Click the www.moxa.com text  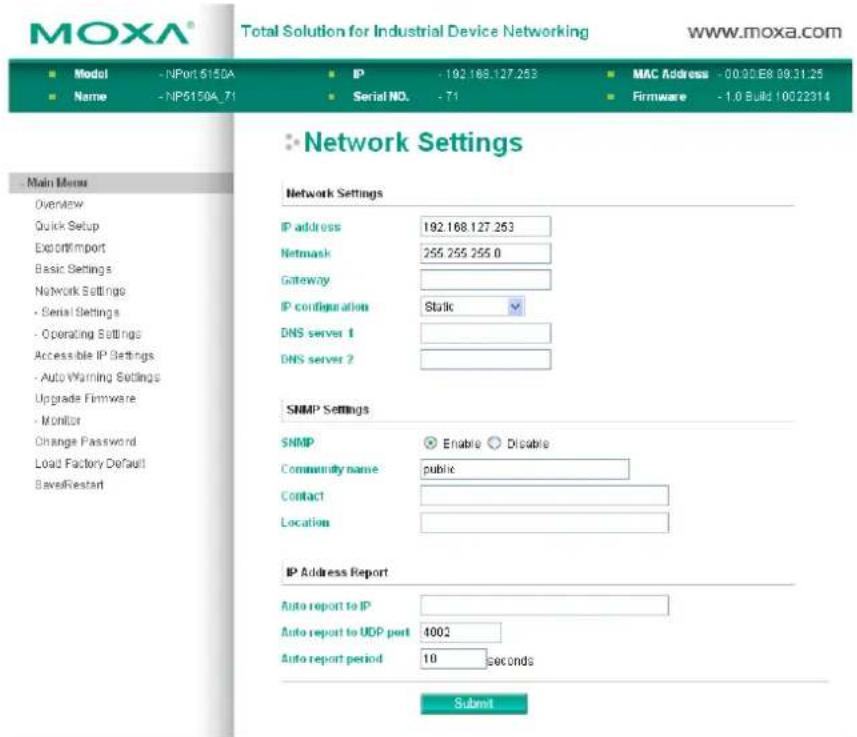point(764,32)
